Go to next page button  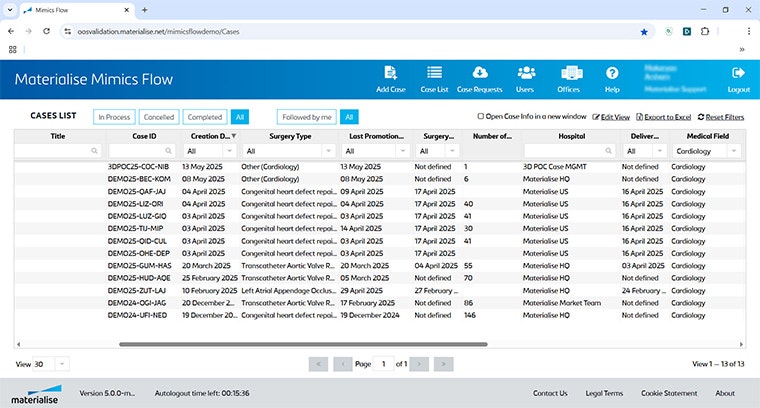(419, 364)
